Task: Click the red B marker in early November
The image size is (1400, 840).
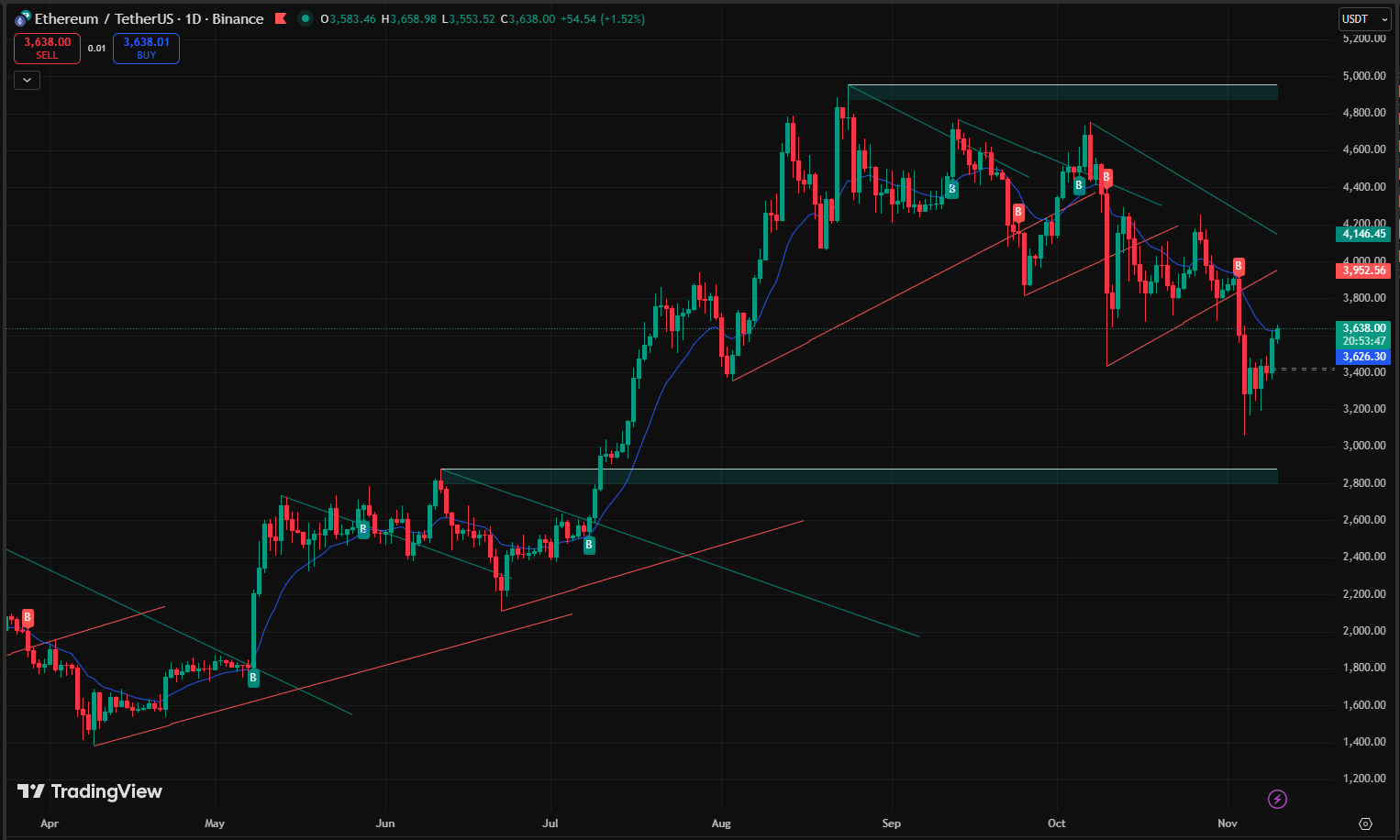Action: pyautogui.click(x=1239, y=267)
